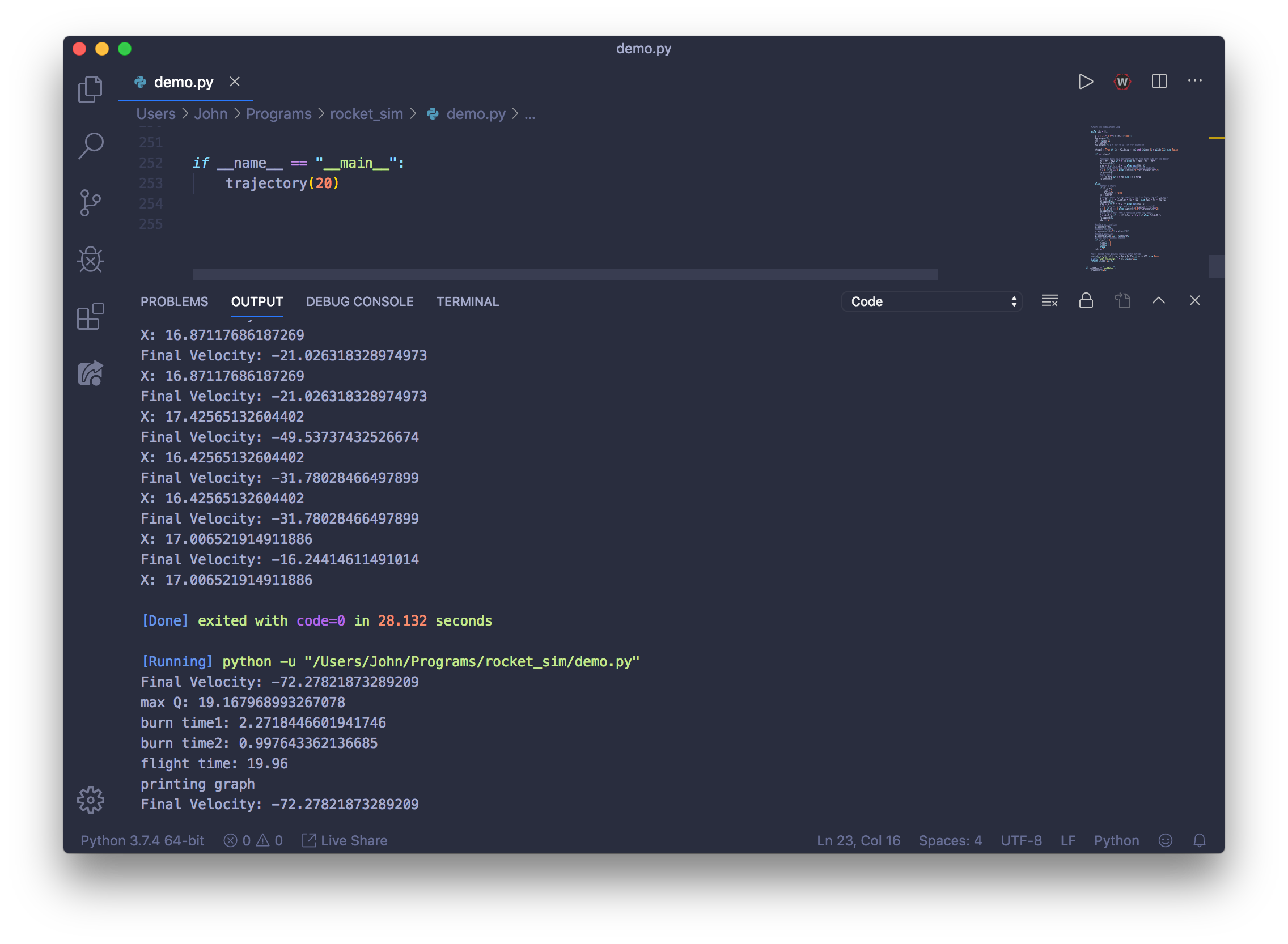Open the Code output channel dropdown
The image size is (1288, 944).
[932, 301]
